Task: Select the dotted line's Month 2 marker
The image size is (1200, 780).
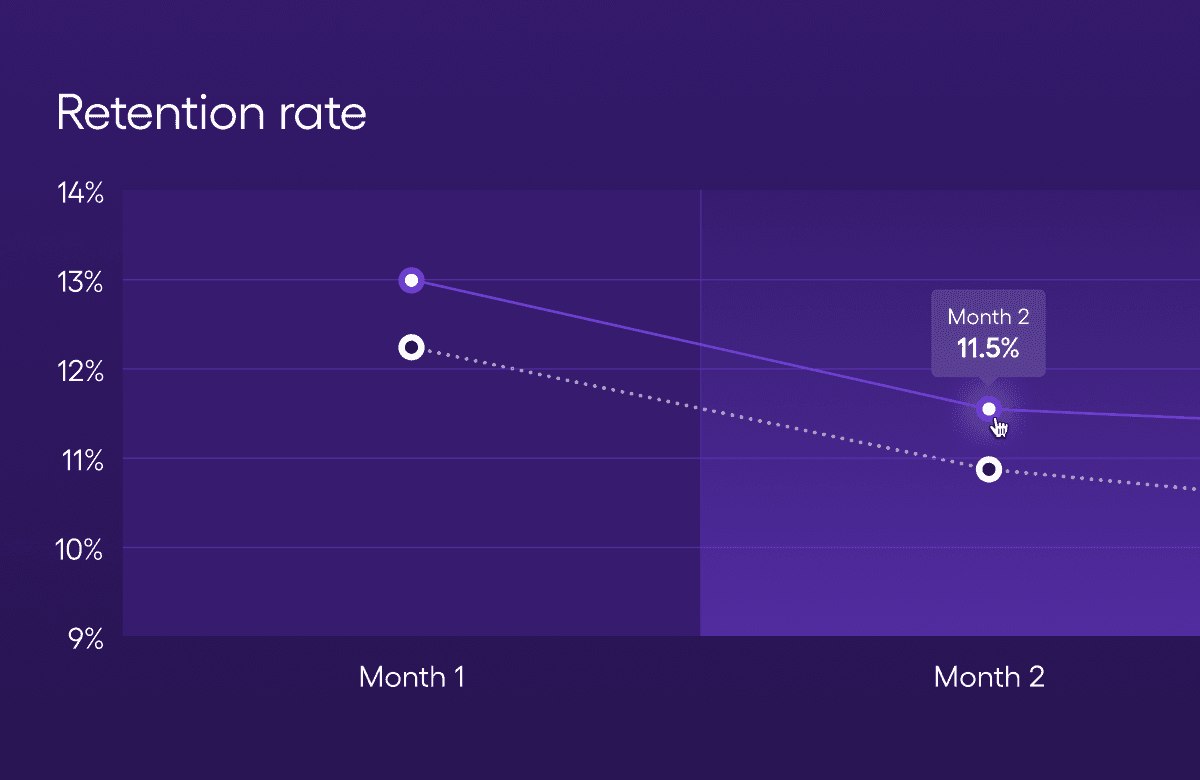Action: (x=989, y=469)
